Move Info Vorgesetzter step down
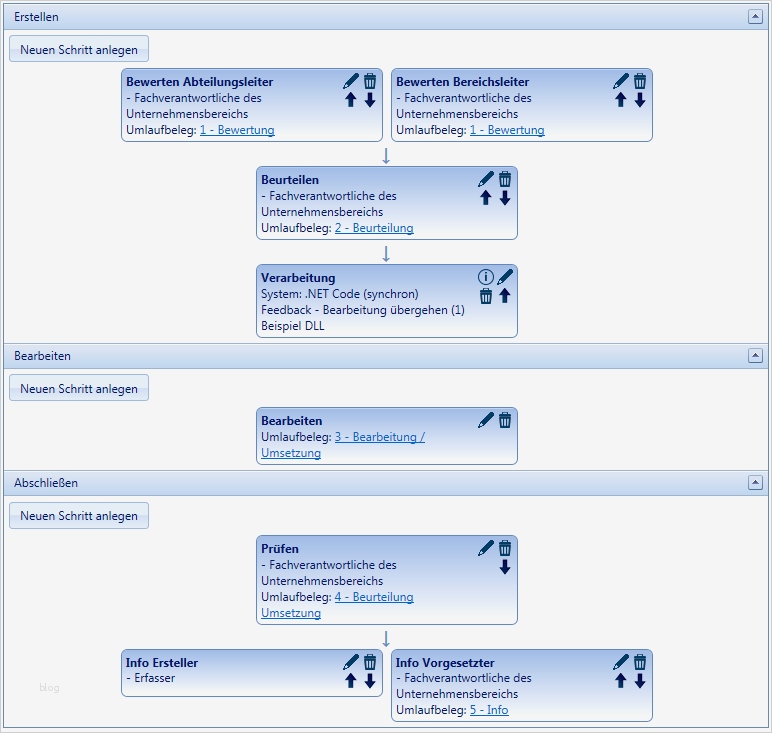 pos(640,681)
